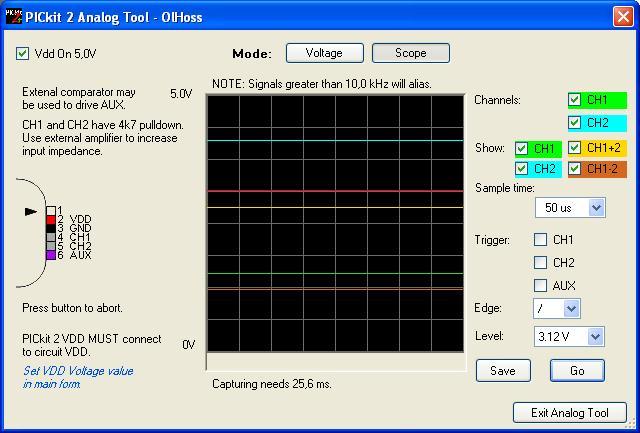Toggle the CH1+2 sum trace checkbox
The height and width of the screenshot is (433, 640).
click(x=575, y=148)
